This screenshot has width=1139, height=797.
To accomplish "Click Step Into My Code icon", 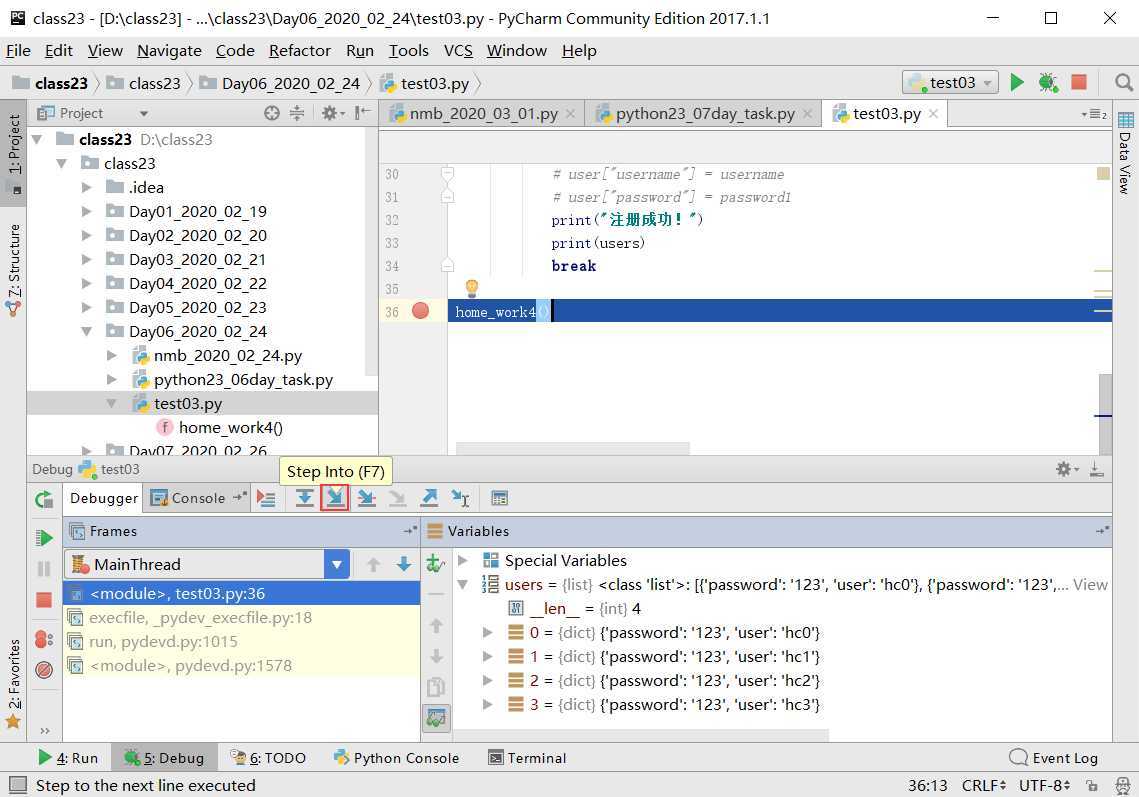I will [367, 498].
